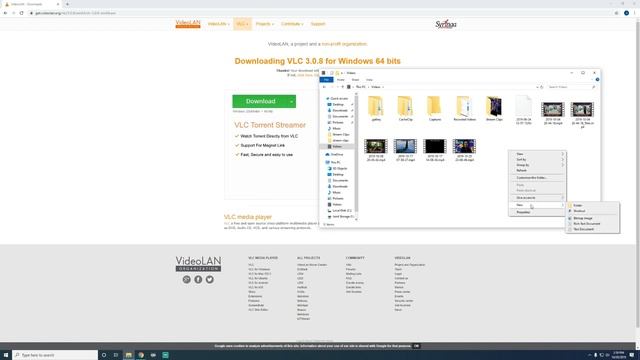Expand the Contribute navigation dropdown
Screen dimensions: 640x360
click(x=292, y=24)
